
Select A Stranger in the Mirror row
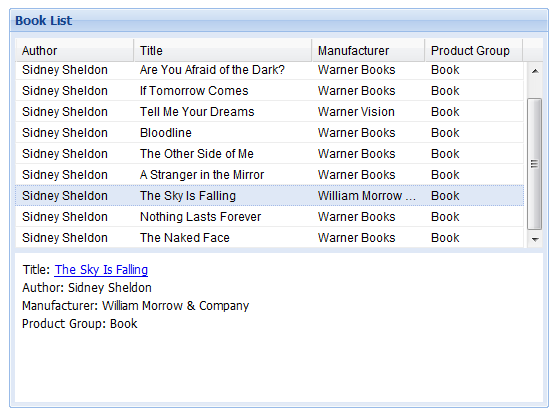(x=270, y=175)
